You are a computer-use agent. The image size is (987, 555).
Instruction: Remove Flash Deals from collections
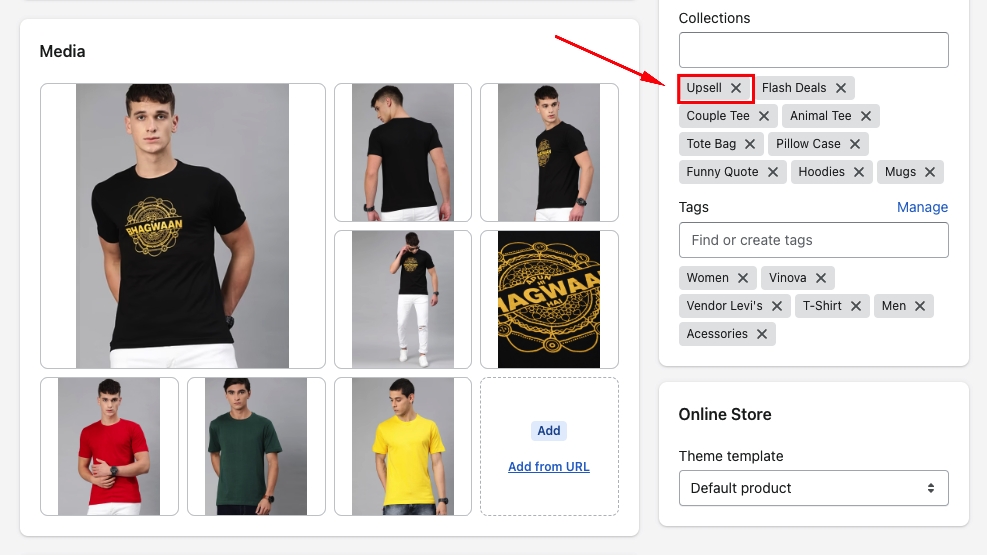[x=841, y=88]
